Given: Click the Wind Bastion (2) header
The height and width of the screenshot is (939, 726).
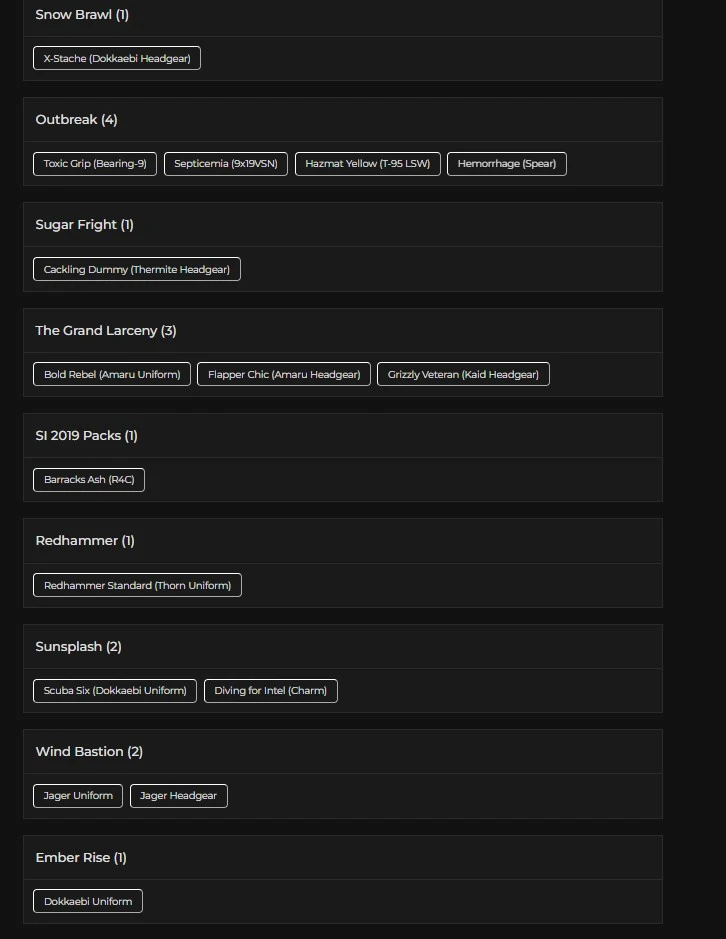Looking at the screenshot, I should coord(342,752).
